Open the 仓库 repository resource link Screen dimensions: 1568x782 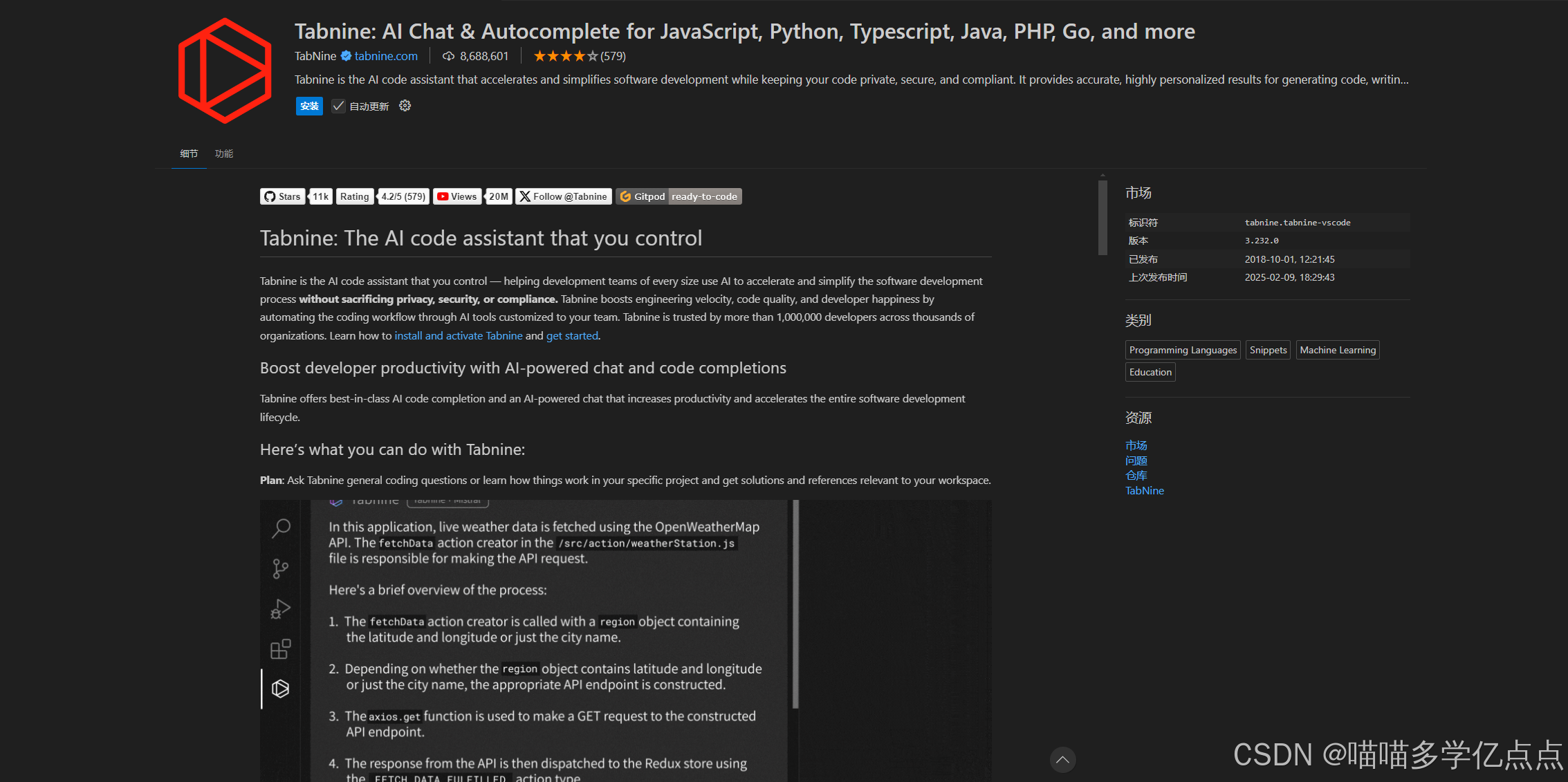1136,476
